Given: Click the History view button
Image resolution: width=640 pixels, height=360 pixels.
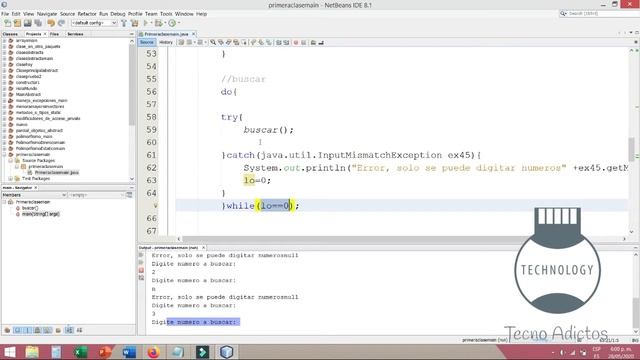Looking at the screenshot, I should click(x=166, y=42).
